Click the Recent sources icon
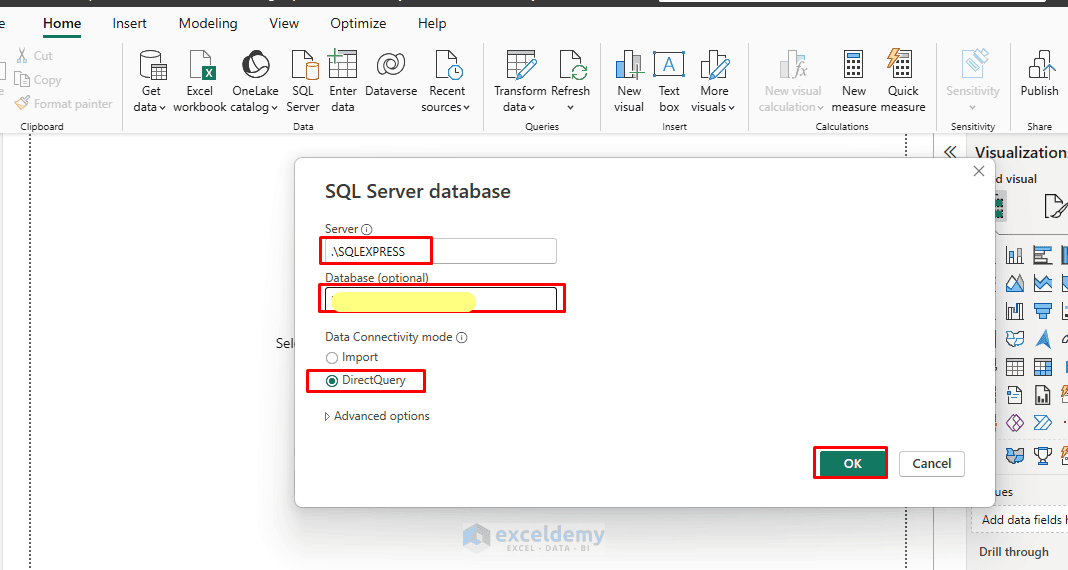 448,65
